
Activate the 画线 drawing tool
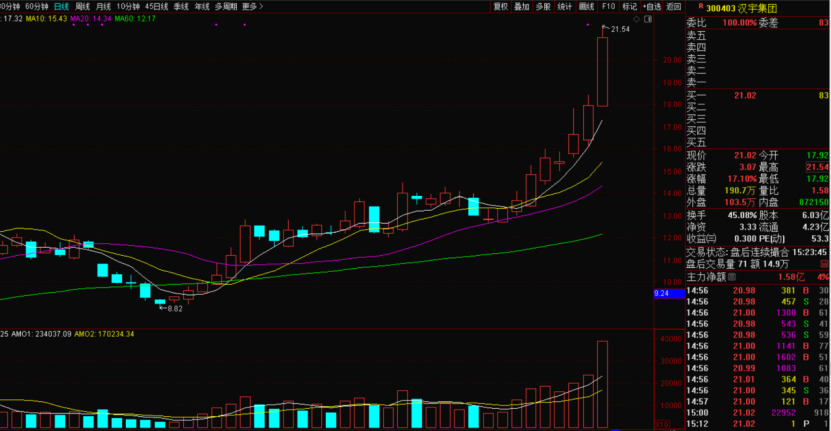tap(587, 6)
